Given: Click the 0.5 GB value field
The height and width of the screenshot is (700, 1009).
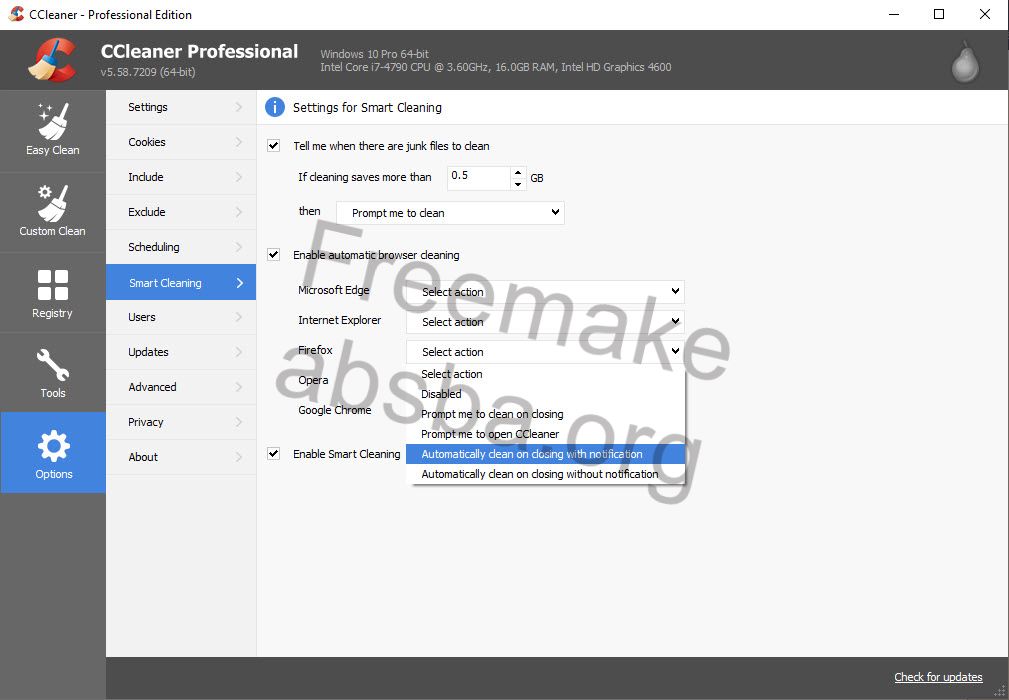Looking at the screenshot, I should point(479,178).
